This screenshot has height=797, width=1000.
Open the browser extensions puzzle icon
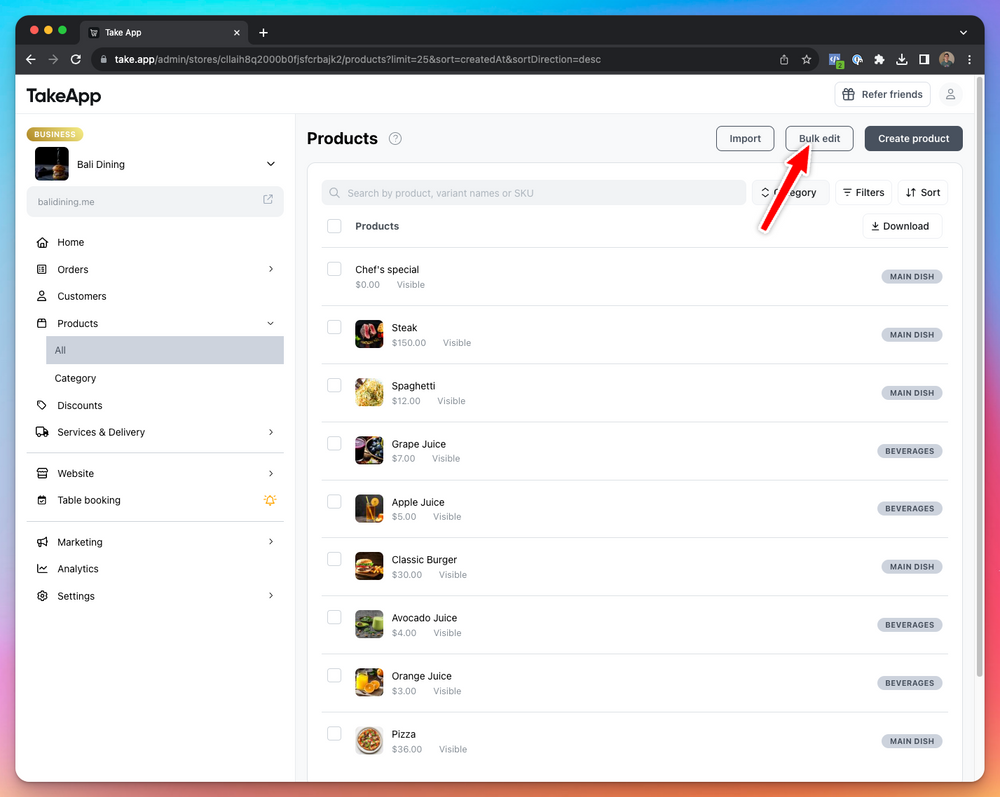tap(879, 59)
